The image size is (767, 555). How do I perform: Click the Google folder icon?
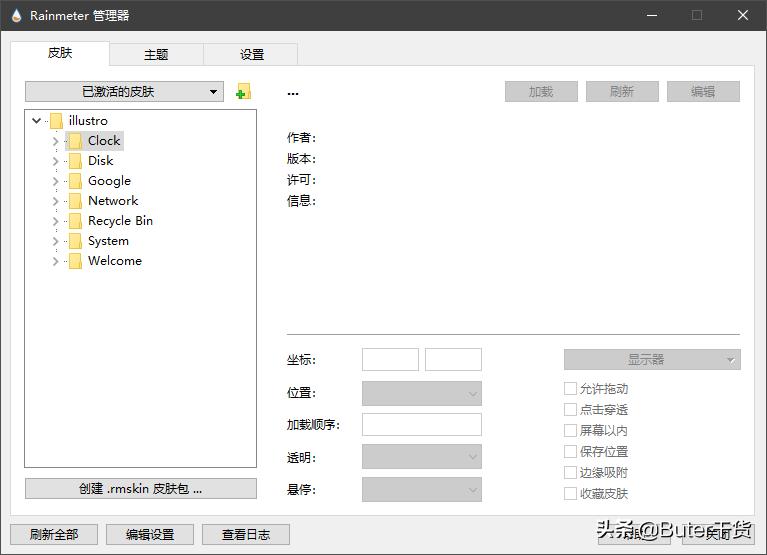point(75,181)
